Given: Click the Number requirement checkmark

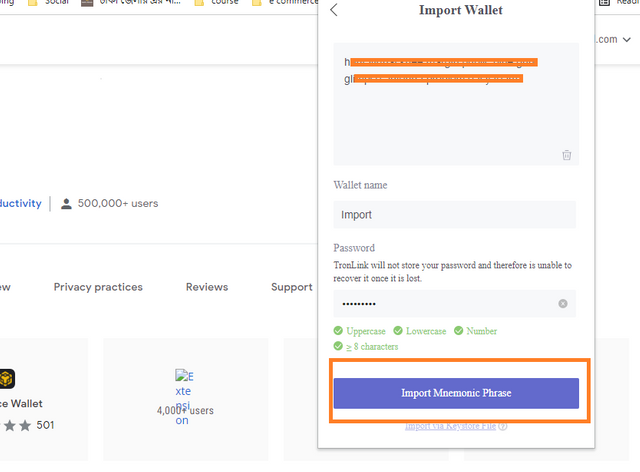Looking at the screenshot, I should [459, 331].
